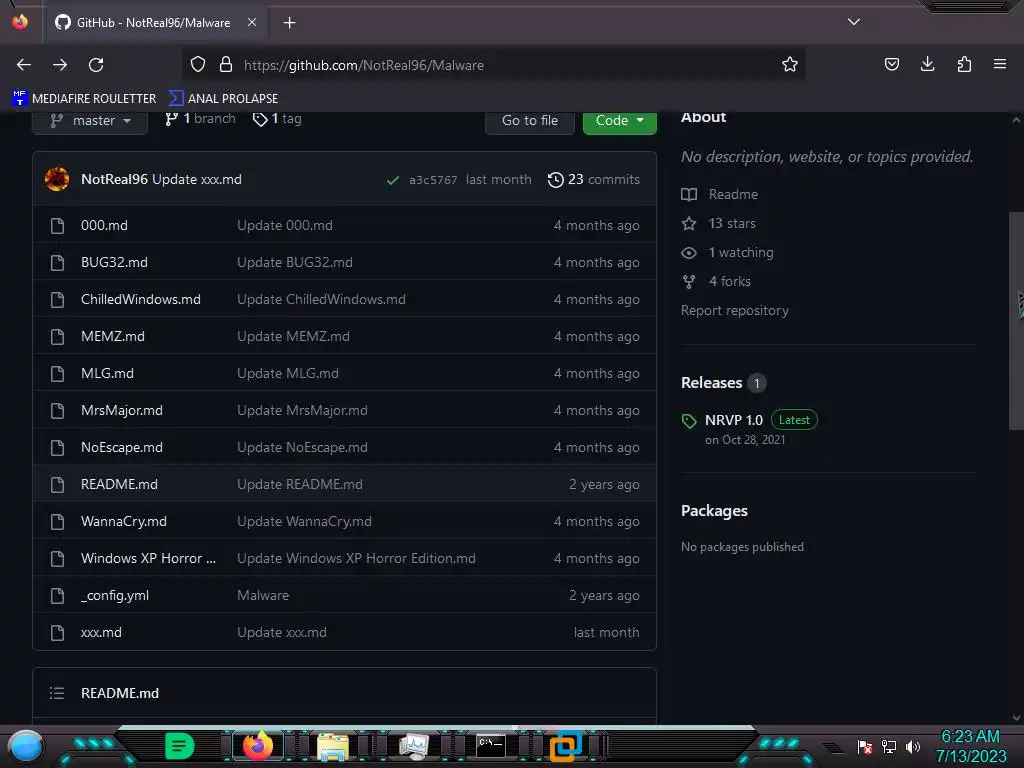Open the Update MEMZ.md commit message
Image resolution: width=1024 pixels, height=768 pixels.
click(x=293, y=336)
